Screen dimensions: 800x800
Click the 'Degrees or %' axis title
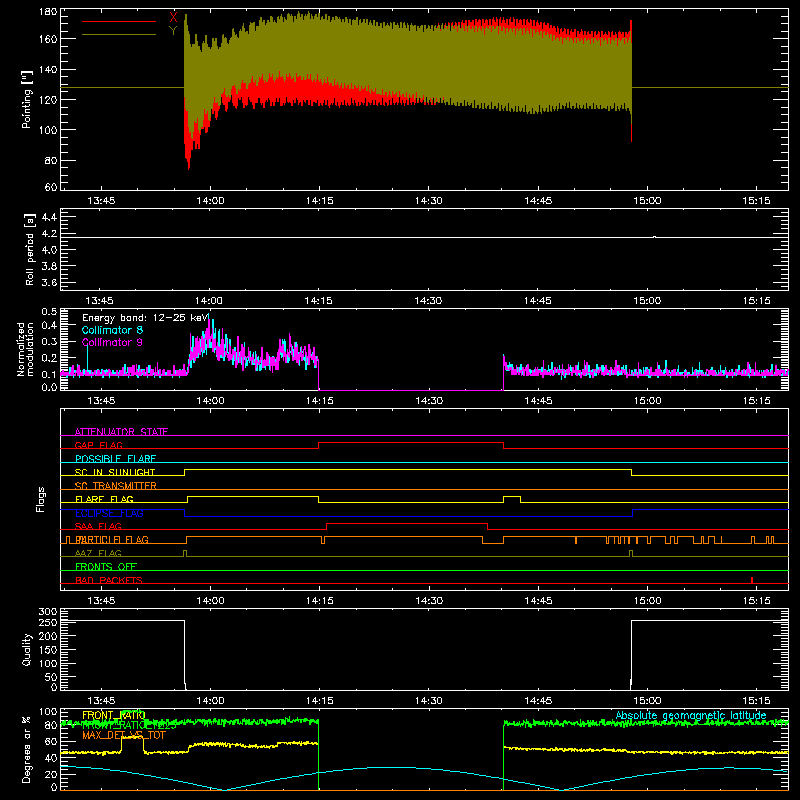click(27, 749)
